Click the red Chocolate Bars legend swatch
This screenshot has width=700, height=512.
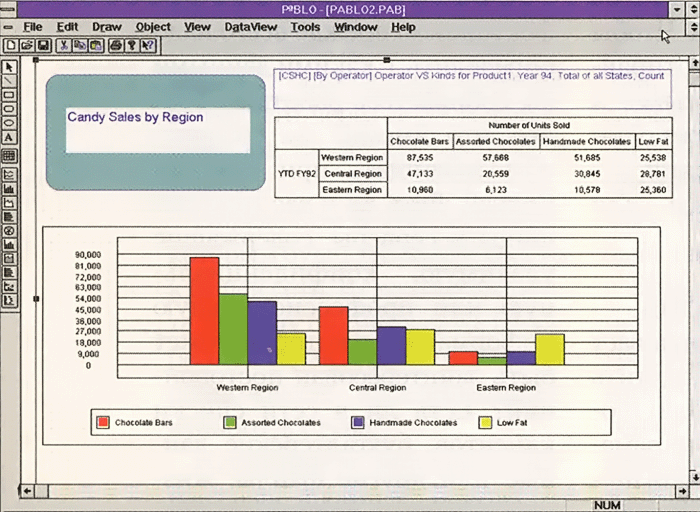point(103,422)
